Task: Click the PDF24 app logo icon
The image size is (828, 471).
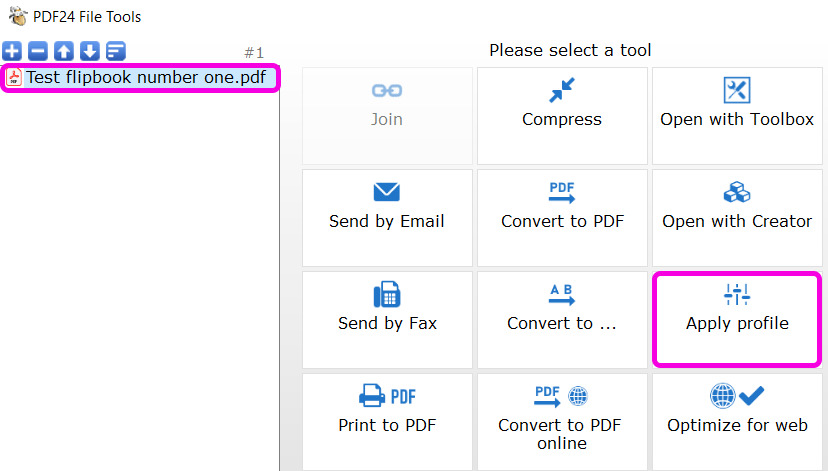Action: click(x=18, y=16)
